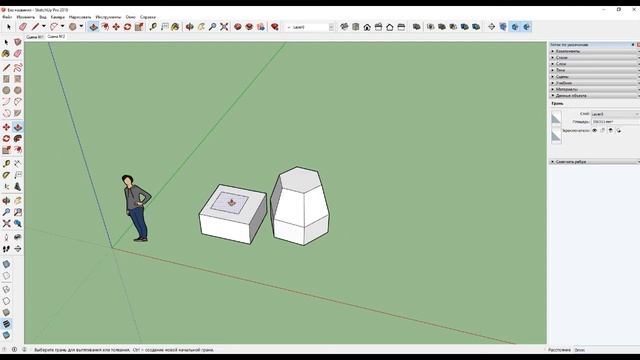Select the Offset tool in left toolbar
640x360 pixels.
[x=18, y=150]
